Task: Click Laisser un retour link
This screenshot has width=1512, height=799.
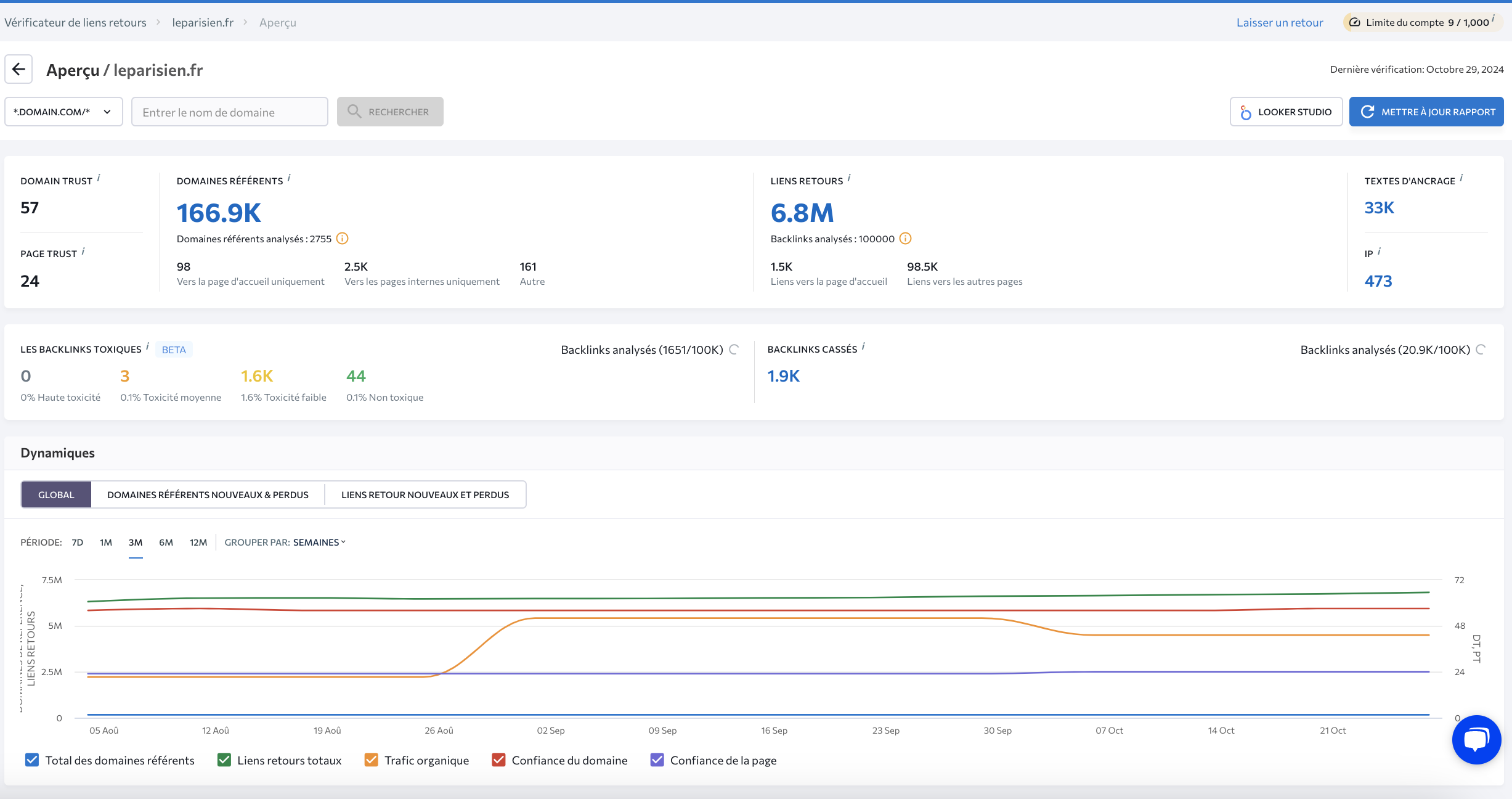Action: 1280,22
